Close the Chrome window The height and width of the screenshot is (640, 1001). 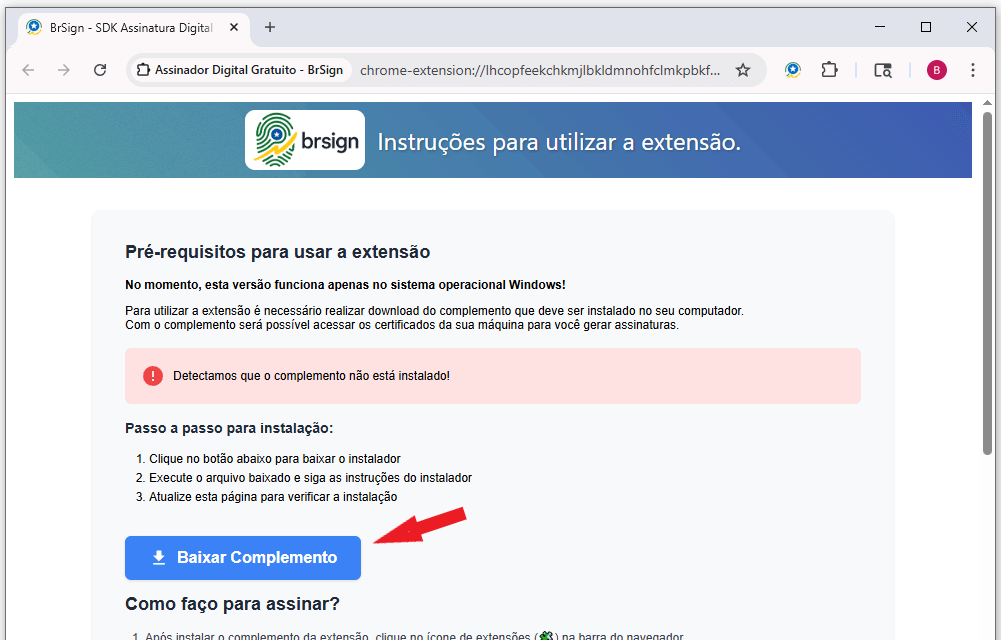[x=972, y=27]
